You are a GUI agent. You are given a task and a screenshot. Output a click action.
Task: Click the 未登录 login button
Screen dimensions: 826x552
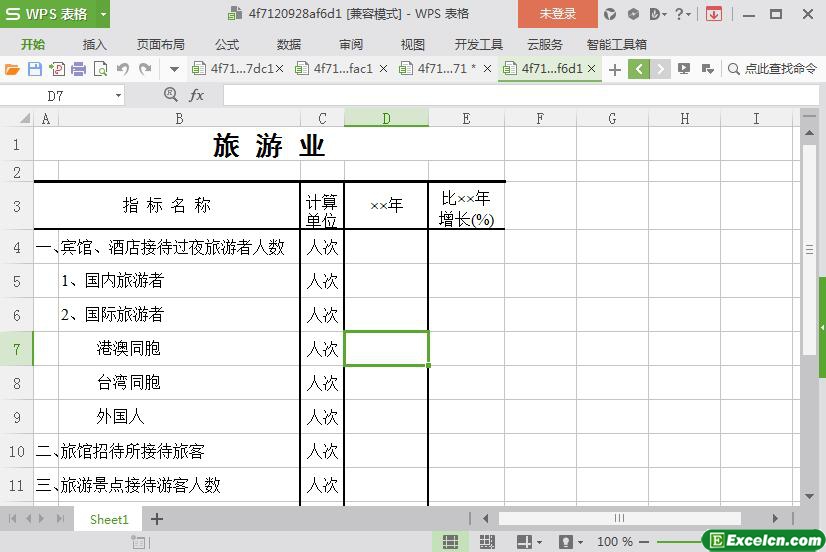[x=557, y=14]
